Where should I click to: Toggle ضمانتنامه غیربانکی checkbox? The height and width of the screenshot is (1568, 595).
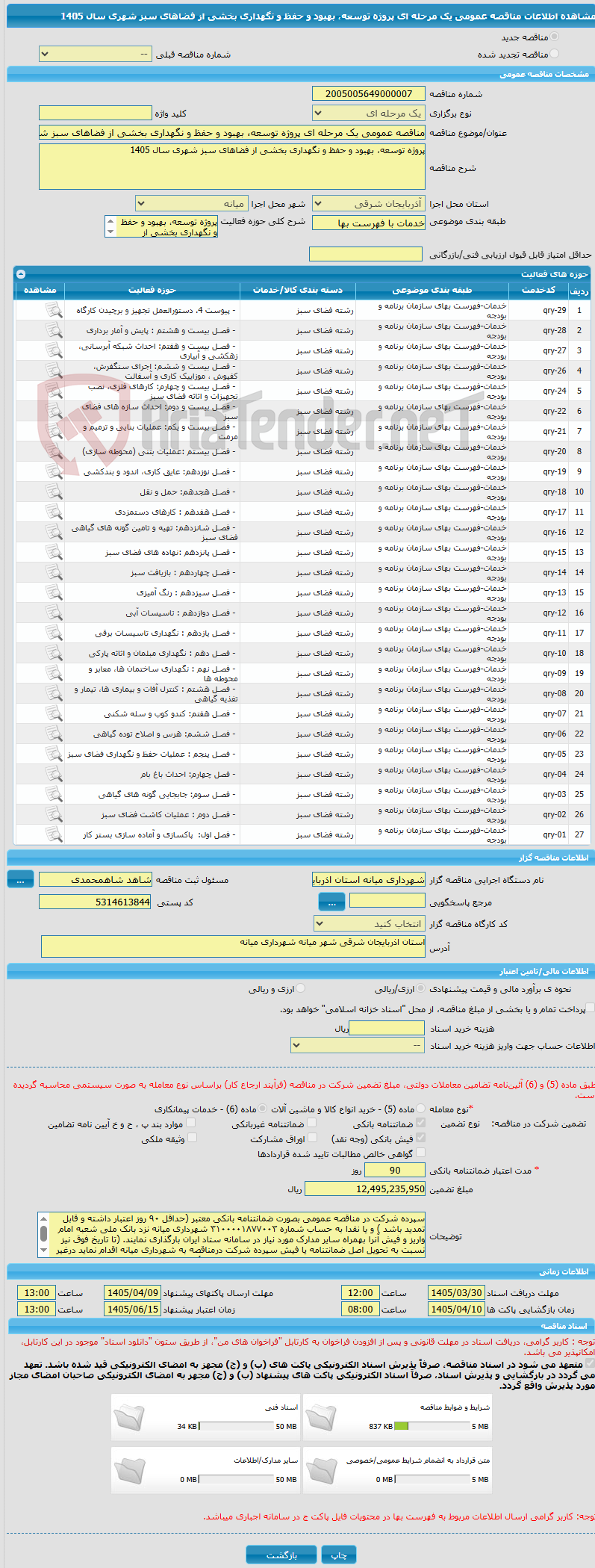(x=312, y=1123)
